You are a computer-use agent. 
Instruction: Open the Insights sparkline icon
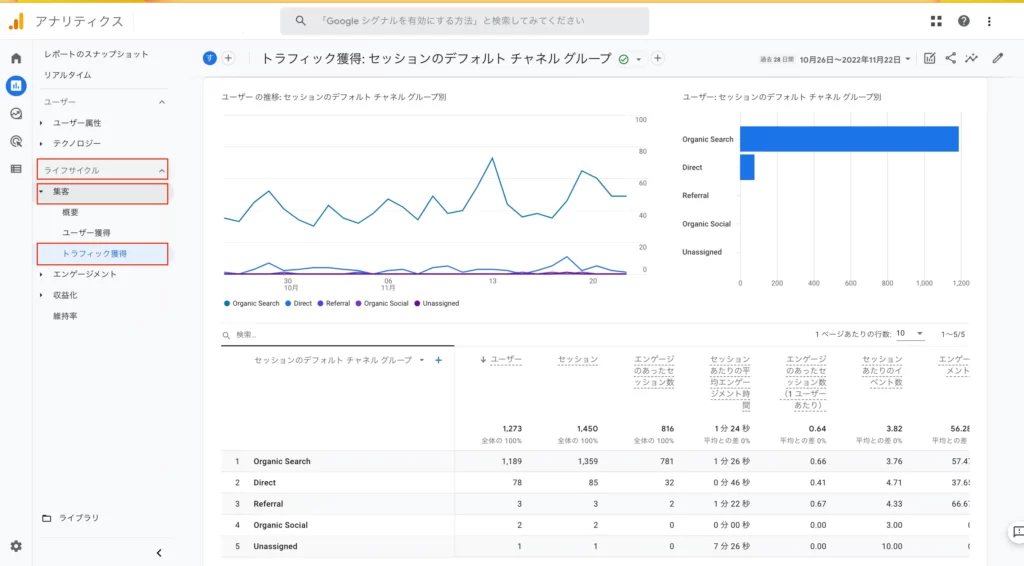(972, 58)
